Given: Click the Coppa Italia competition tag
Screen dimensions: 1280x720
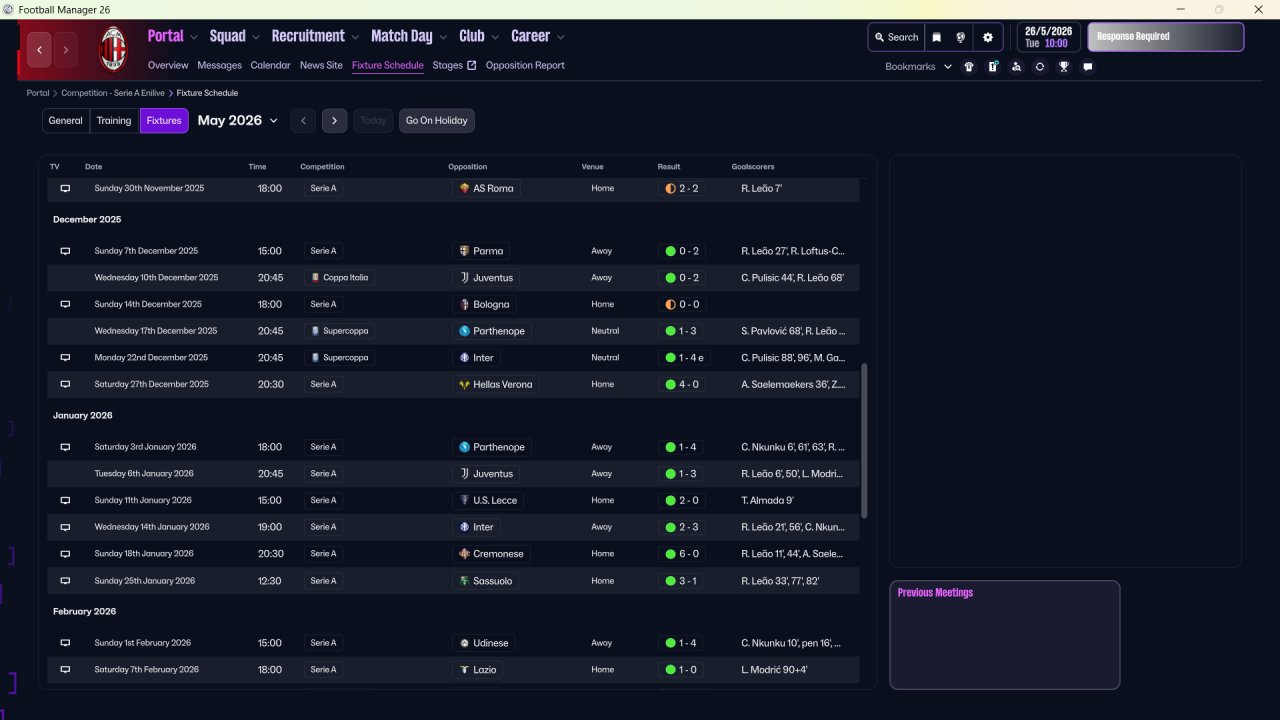Looking at the screenshot, I should pos(339,278).
